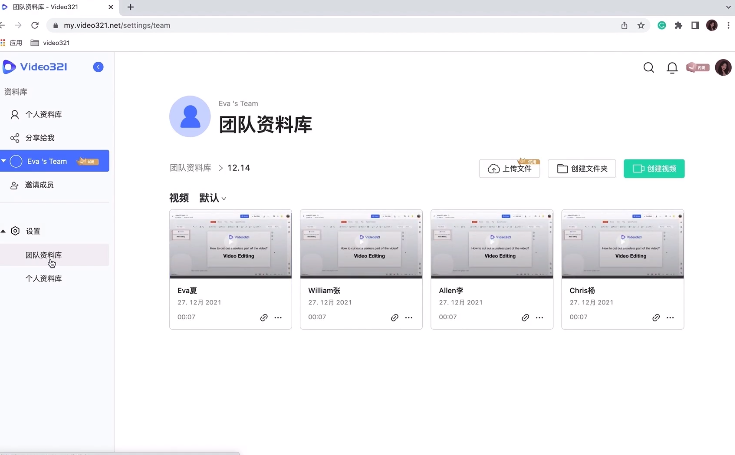Screen dimensions: 735x455
Task: Go to 团队资料库 breadcrumb
Action: pyautogui.click(x=190, y=168)
